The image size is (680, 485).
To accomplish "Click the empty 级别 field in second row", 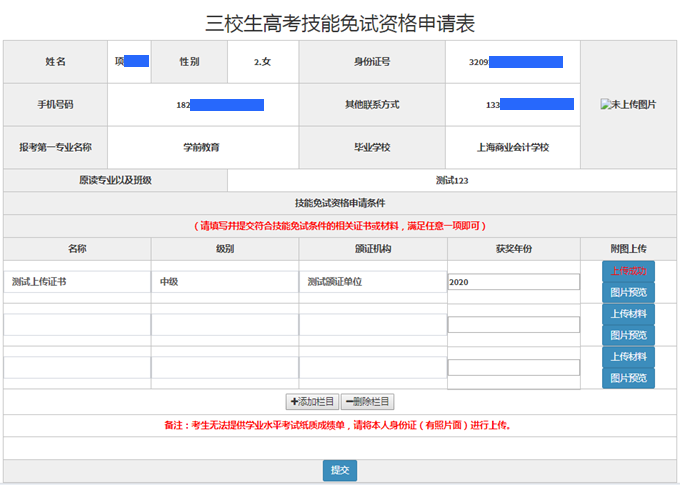I will (x=224, y=325).
